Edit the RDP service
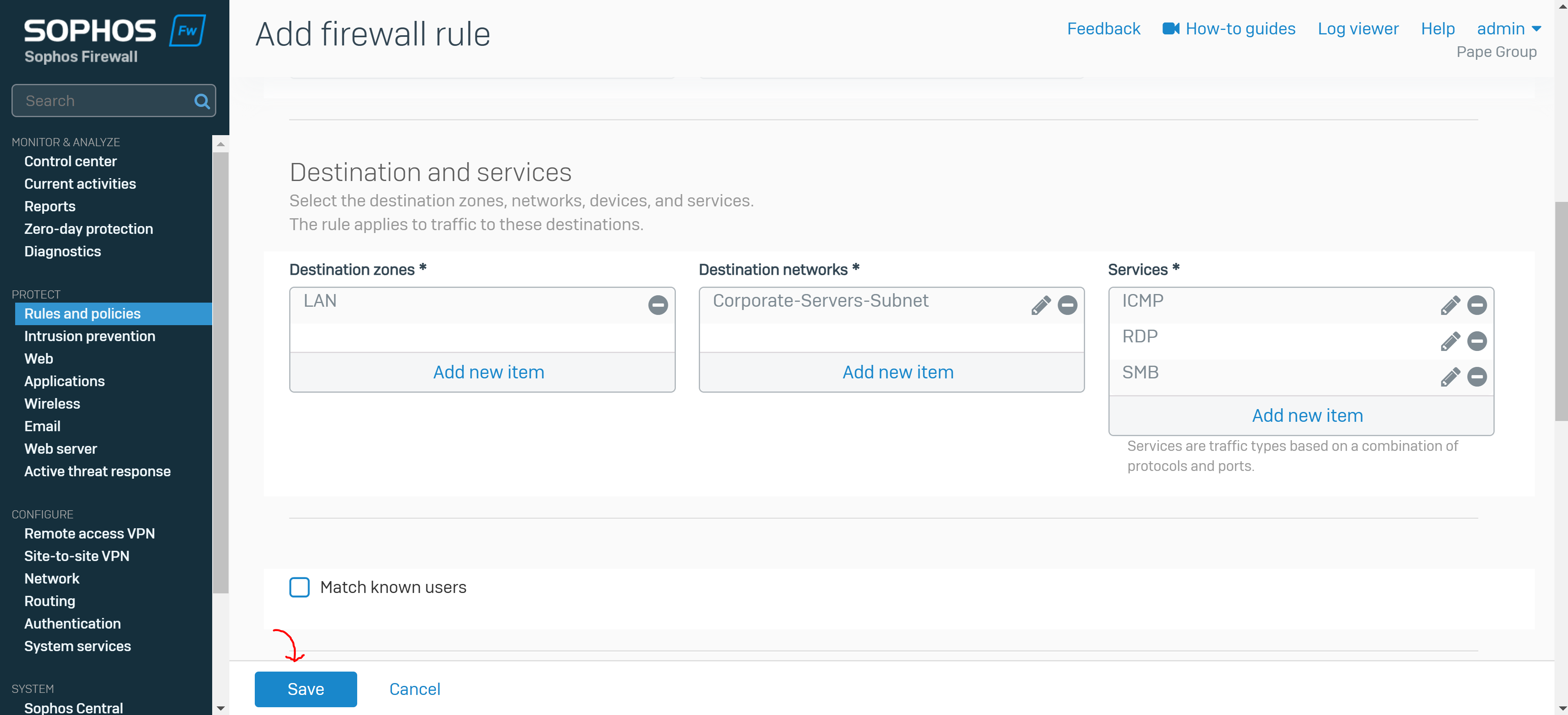 (1450, 341)
